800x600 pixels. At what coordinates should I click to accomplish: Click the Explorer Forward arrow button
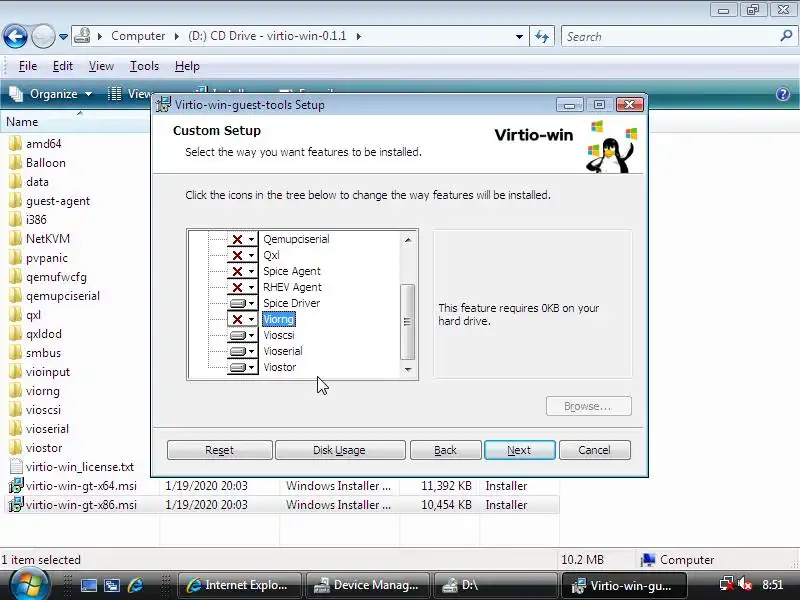pyautogui.click(x=43, y=37)
